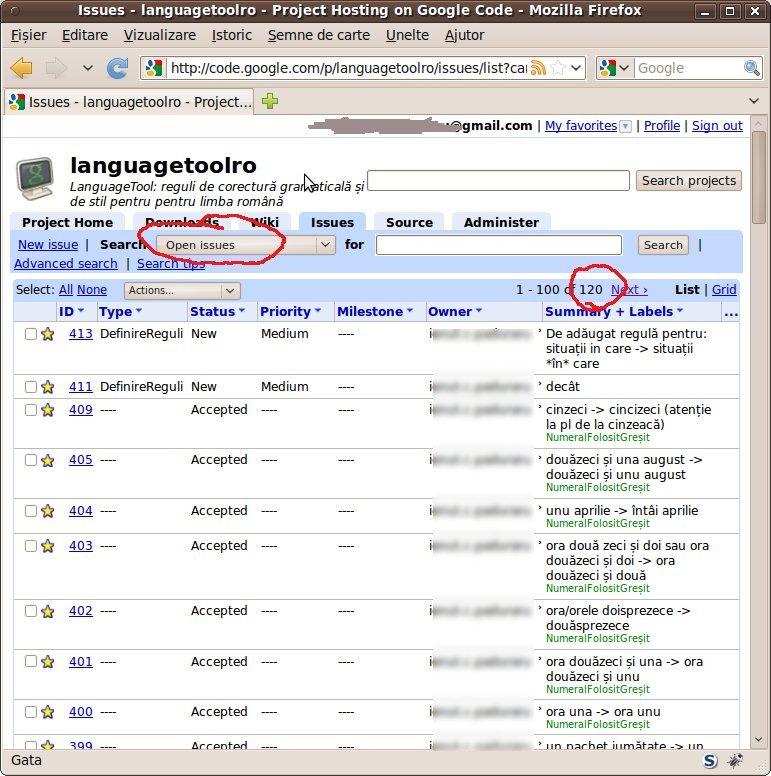Viewport: 771px width, 776px height.
Task: Click the magnifier icon in the Google search box
Action: 751,68
